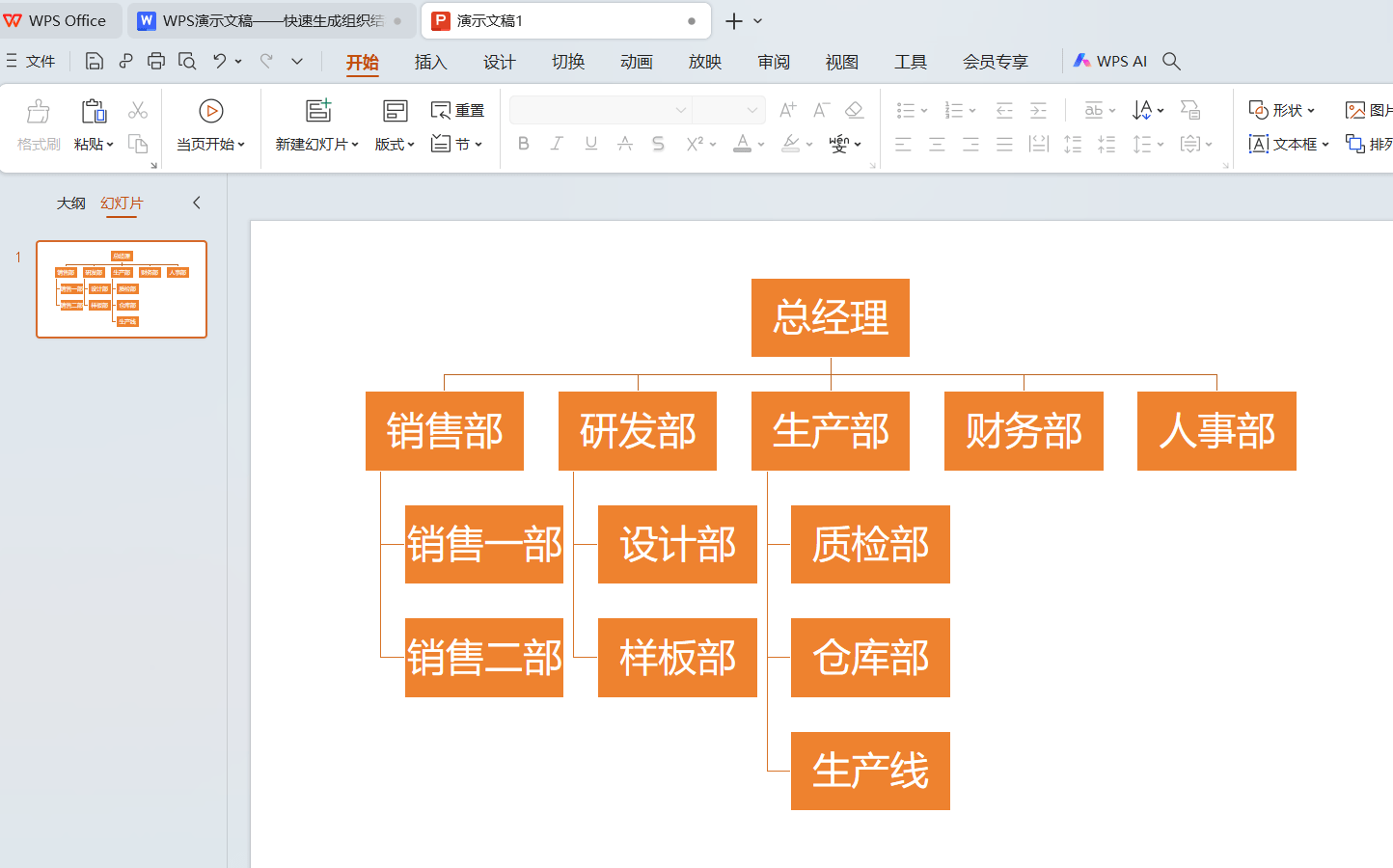Switch to the 插入 ribbon tab

click(x=430, y=61)
